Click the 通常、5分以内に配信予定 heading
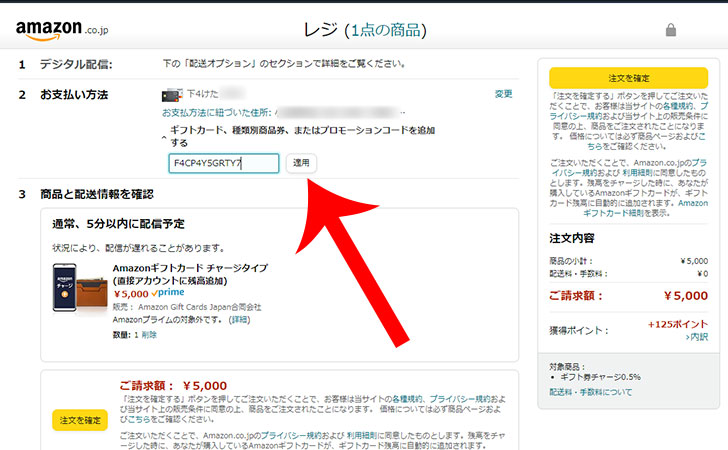Viewport: 728px width, 450px height. pos(118,224)
